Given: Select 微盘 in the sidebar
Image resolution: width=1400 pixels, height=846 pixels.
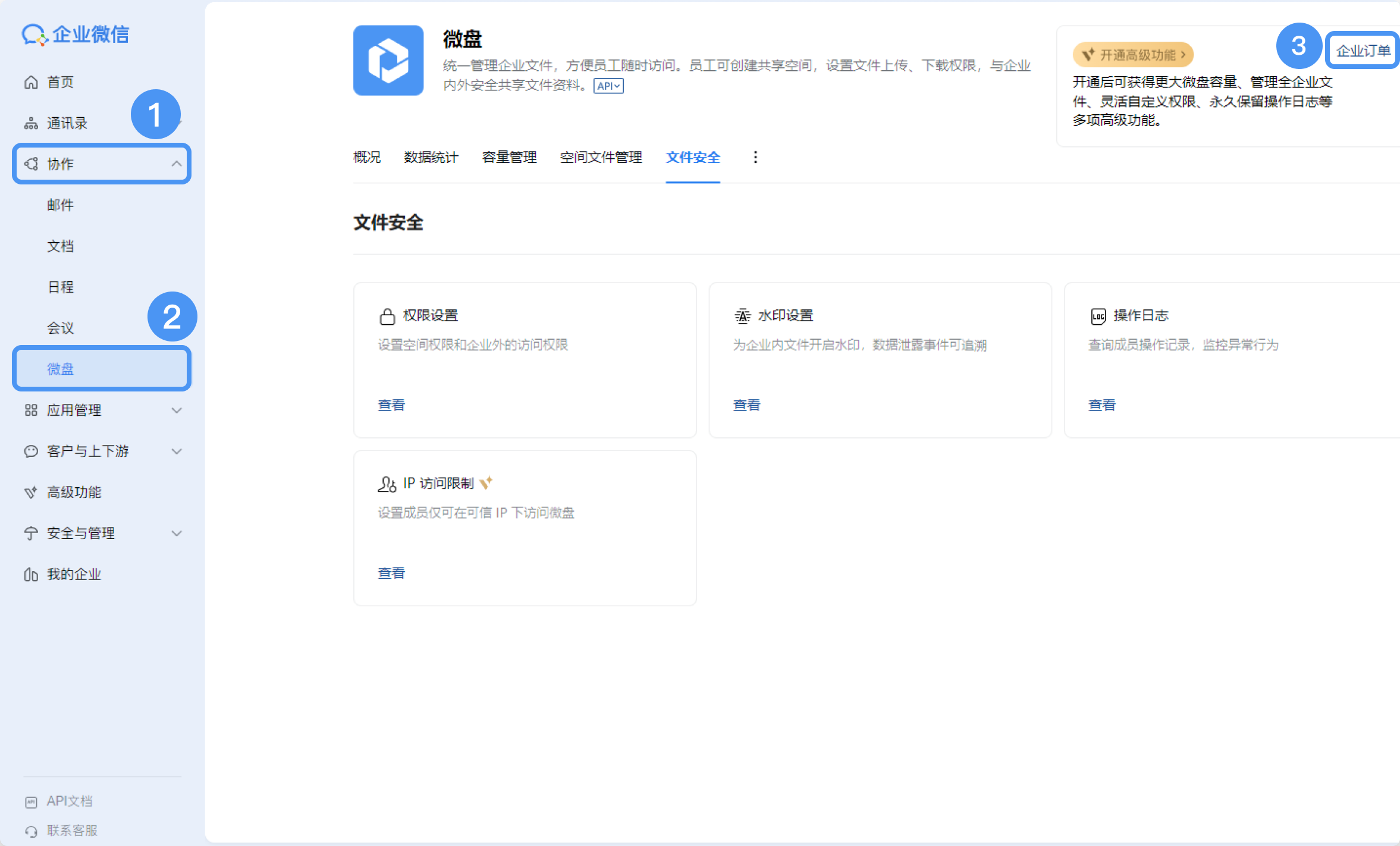Looking at the screenshot, I should coord(102,369).
